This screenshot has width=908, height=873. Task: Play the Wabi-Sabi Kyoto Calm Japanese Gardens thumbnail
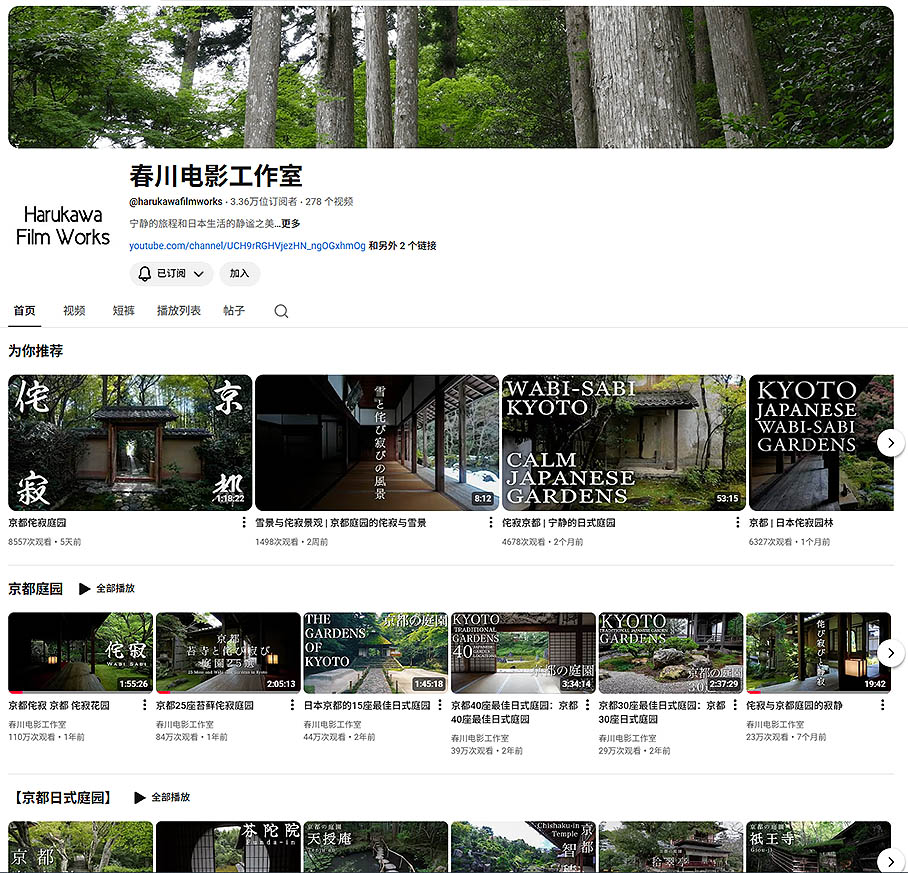click(x=623, y=443)
